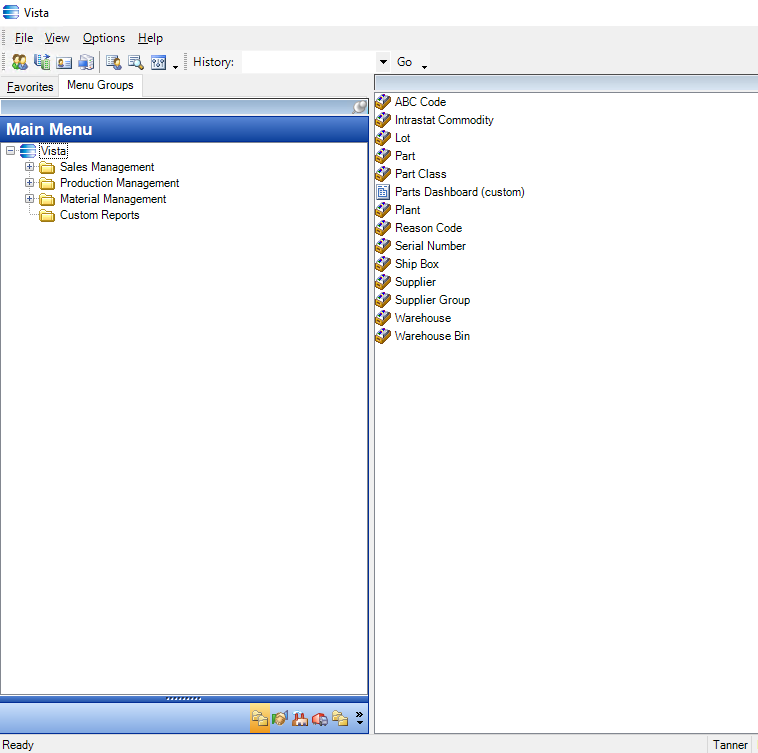Click the form with person toolbar icon
758x753 pixels.
[114, 62]
